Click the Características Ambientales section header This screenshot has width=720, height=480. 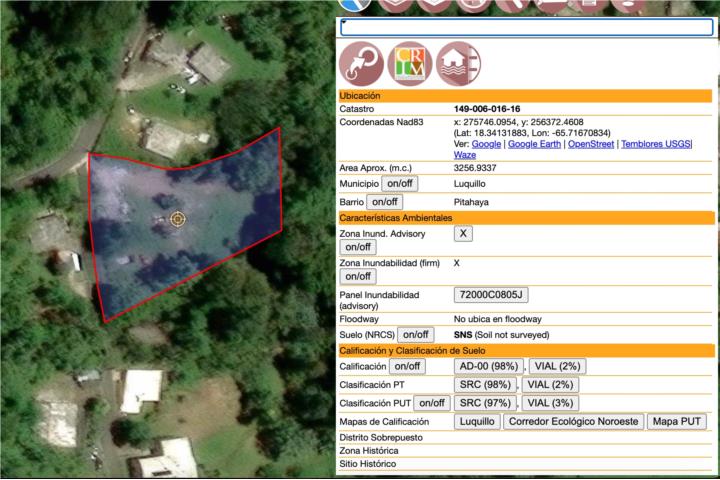pyautogui.click(x=527, y=218)
